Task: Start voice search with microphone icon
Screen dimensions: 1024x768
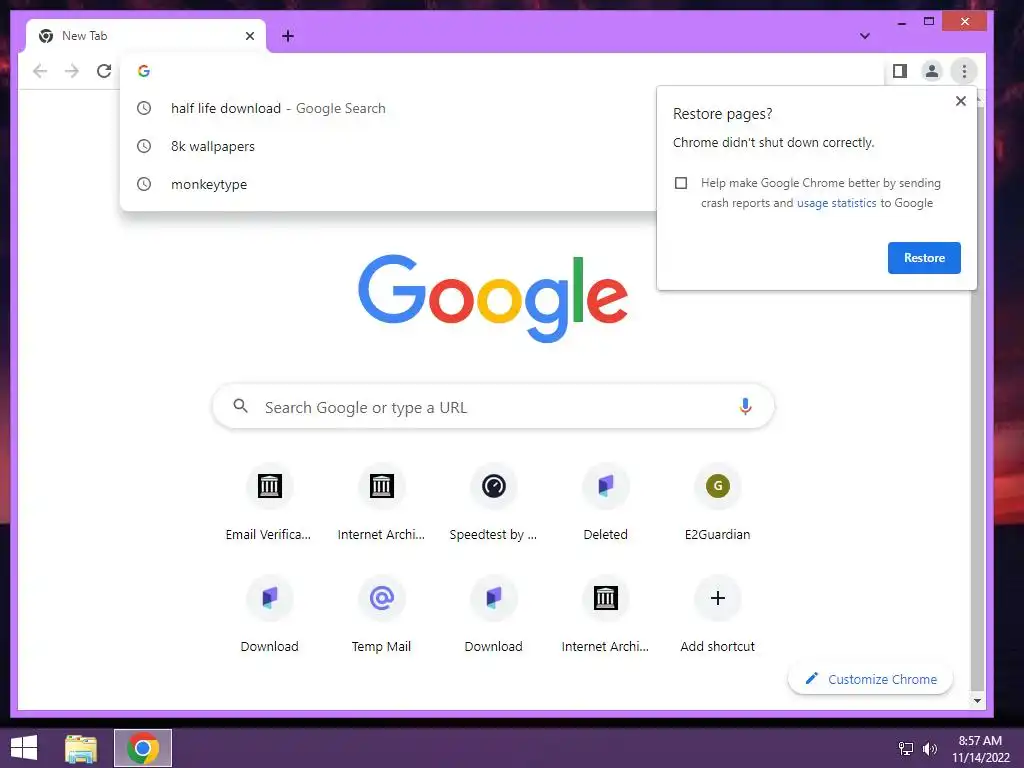Action: coord(744,406)
